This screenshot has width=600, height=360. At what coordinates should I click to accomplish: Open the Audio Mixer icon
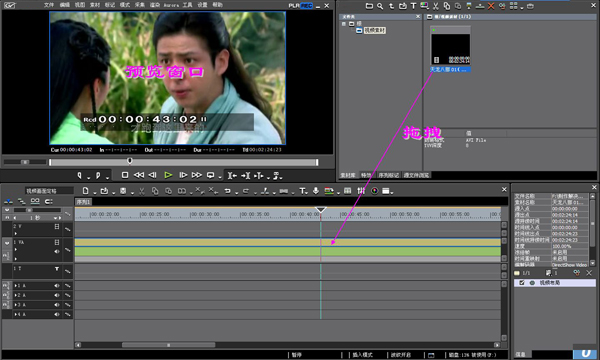click(361, 191)
